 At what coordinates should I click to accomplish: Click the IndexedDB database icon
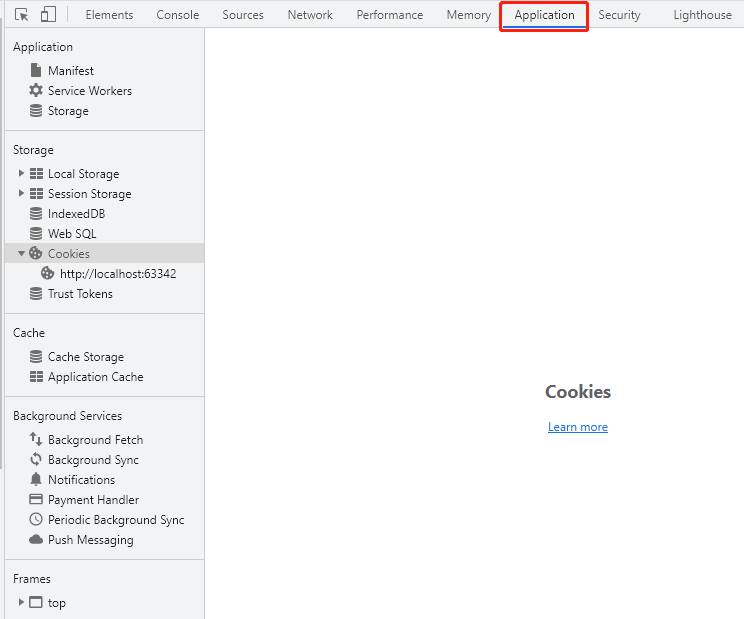tap(36, 213)
